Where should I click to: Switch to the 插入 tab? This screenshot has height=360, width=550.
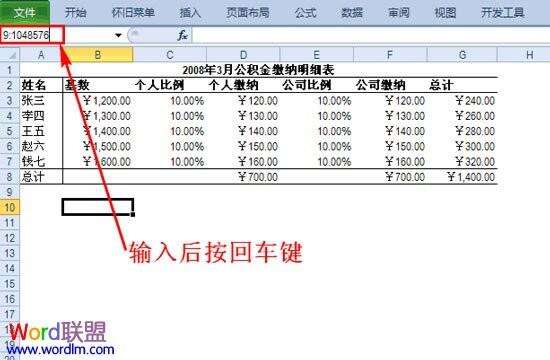(x=190, y=13)
